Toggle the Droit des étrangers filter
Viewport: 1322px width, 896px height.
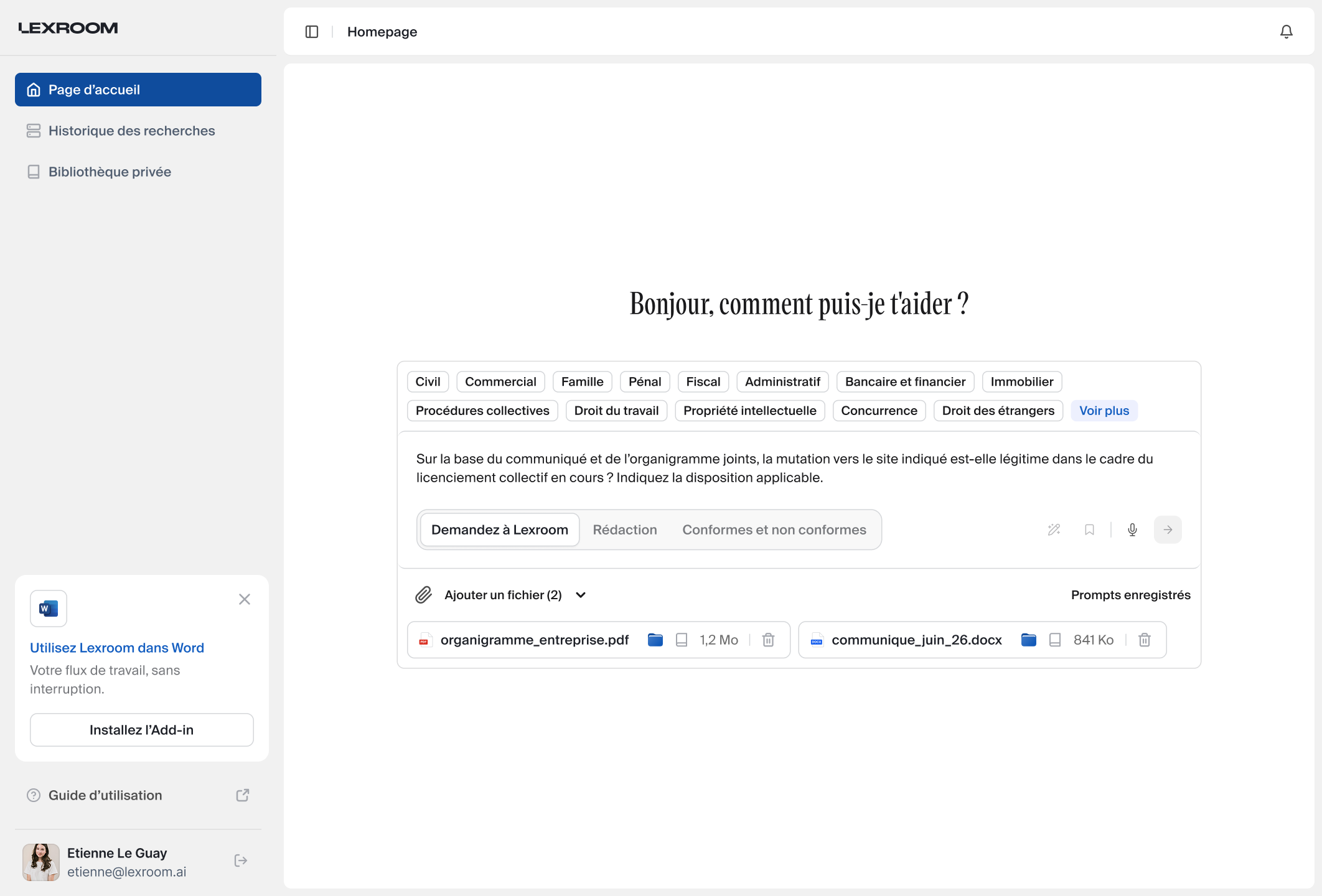tap(998, 411)
